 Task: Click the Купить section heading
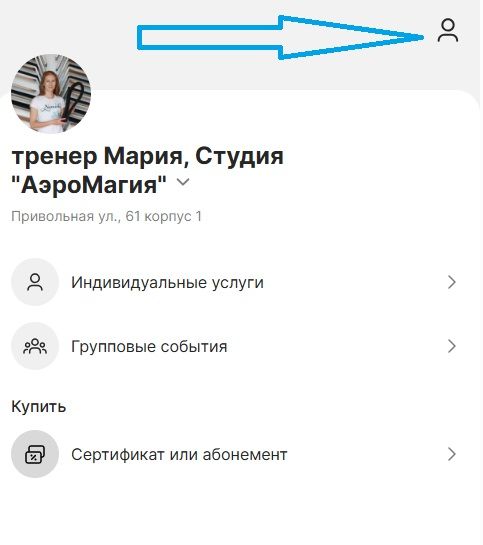[x=39, y=406]
